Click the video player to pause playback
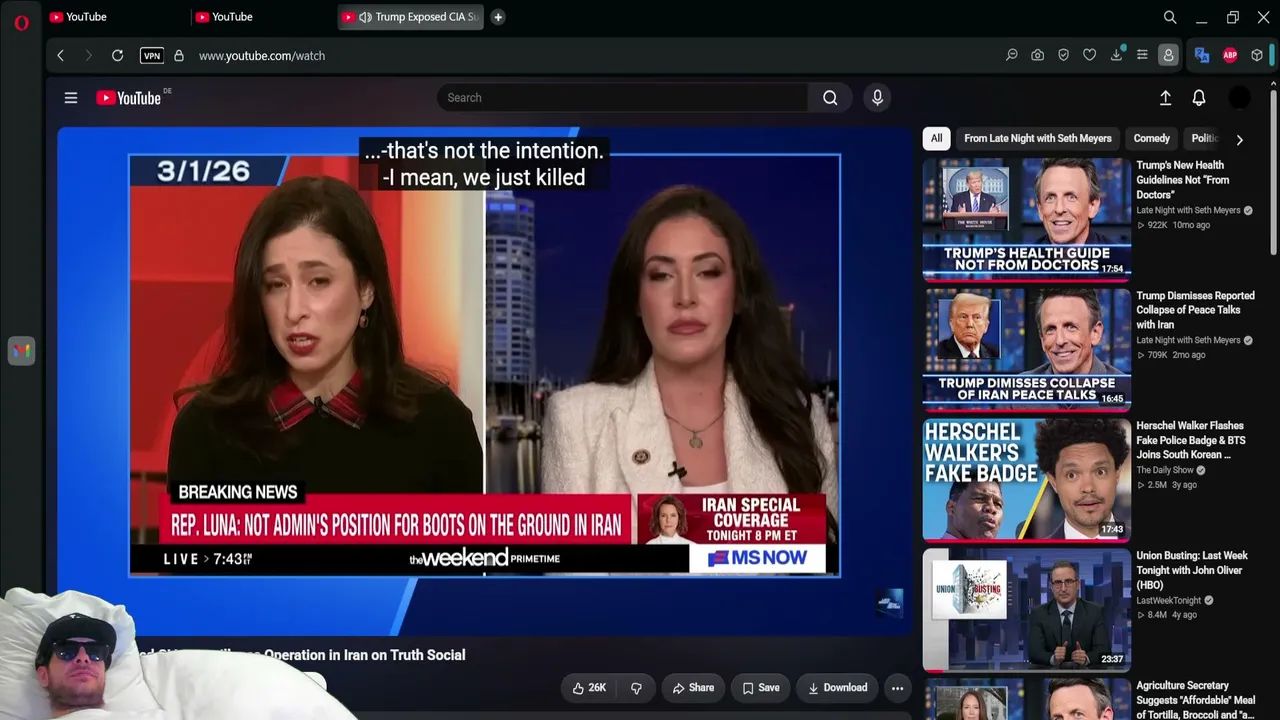Viewport: 1280px width, 720px height. coord(485,380)
